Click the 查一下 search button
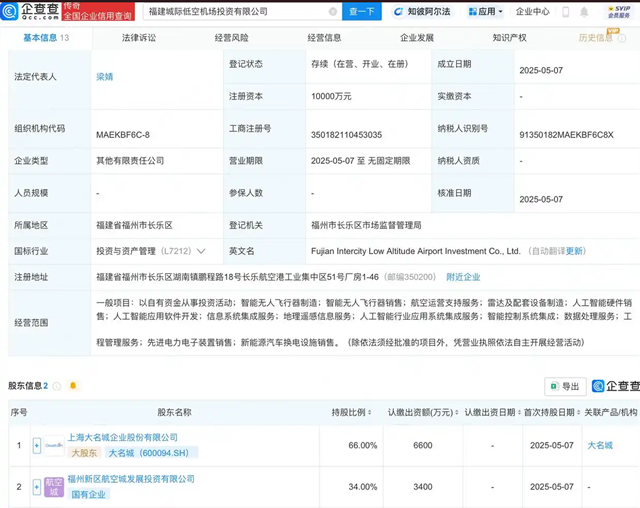640x508 pixels. (x=362, y=11)
